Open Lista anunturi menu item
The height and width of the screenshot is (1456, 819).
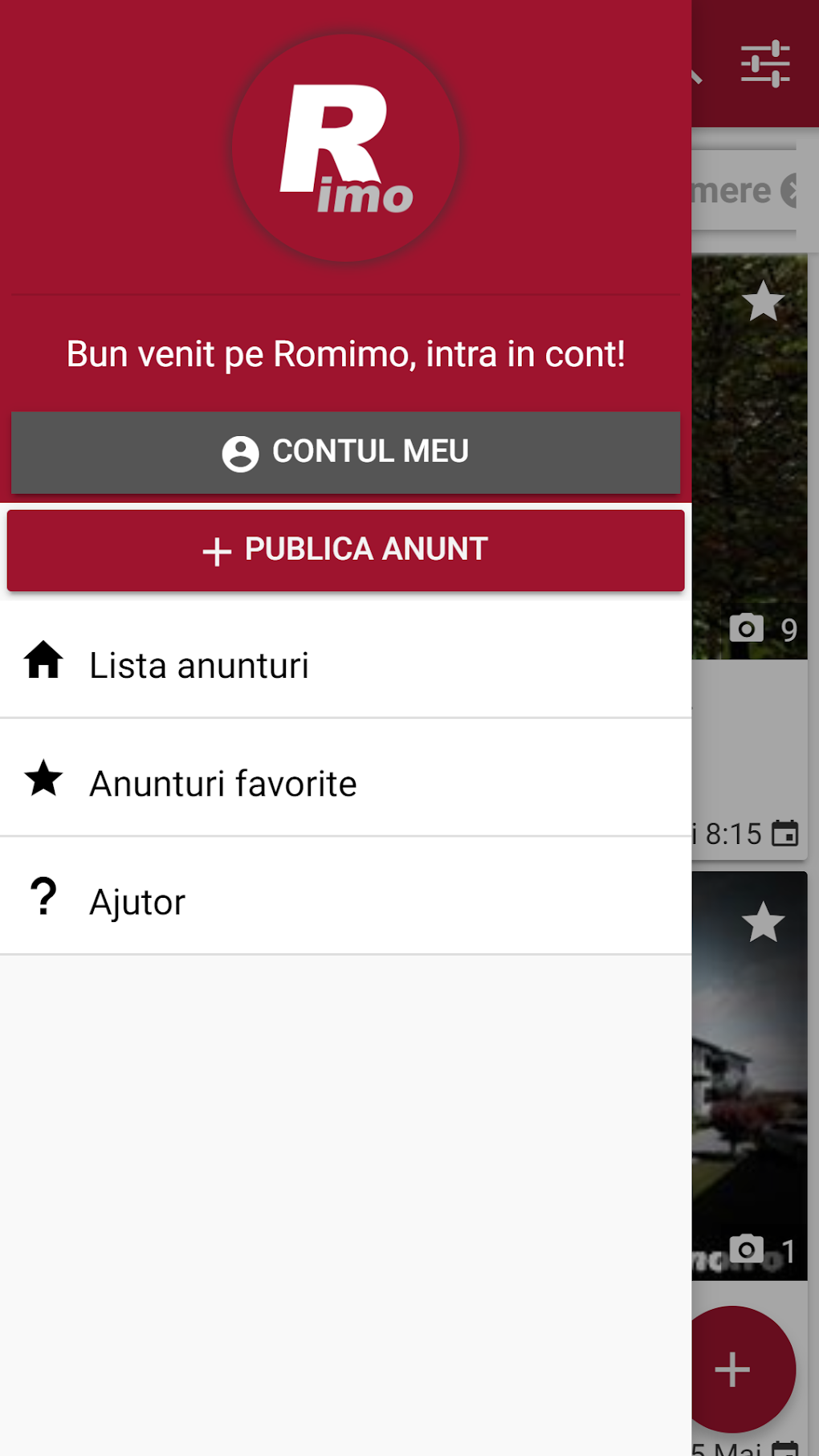click(x=199, y=666)
